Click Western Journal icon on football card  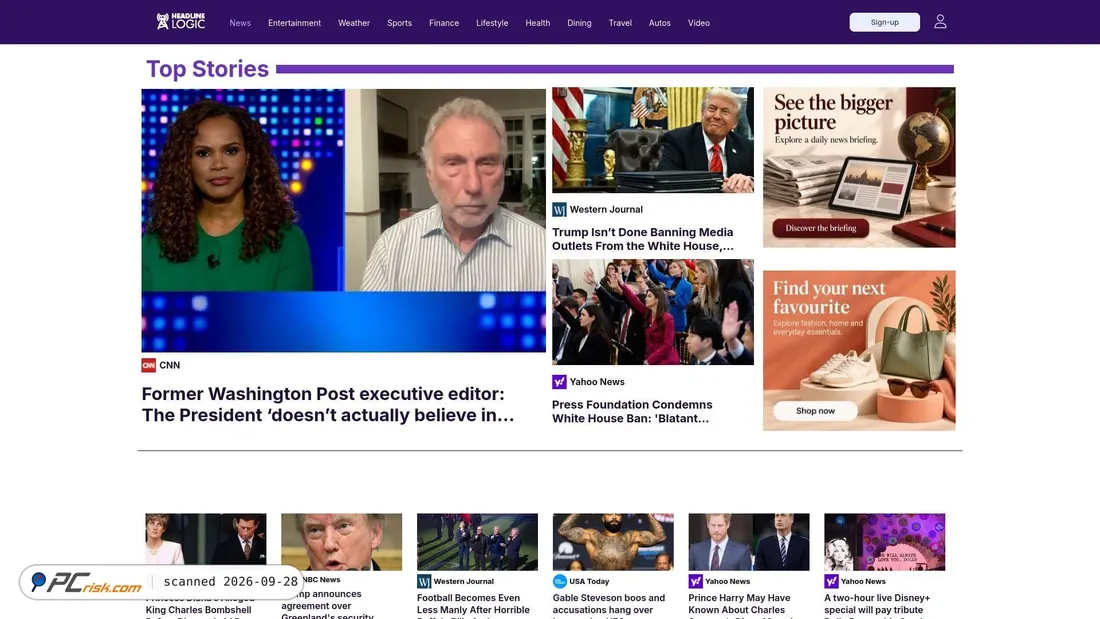pyautogui.click(x=424, y=581)
